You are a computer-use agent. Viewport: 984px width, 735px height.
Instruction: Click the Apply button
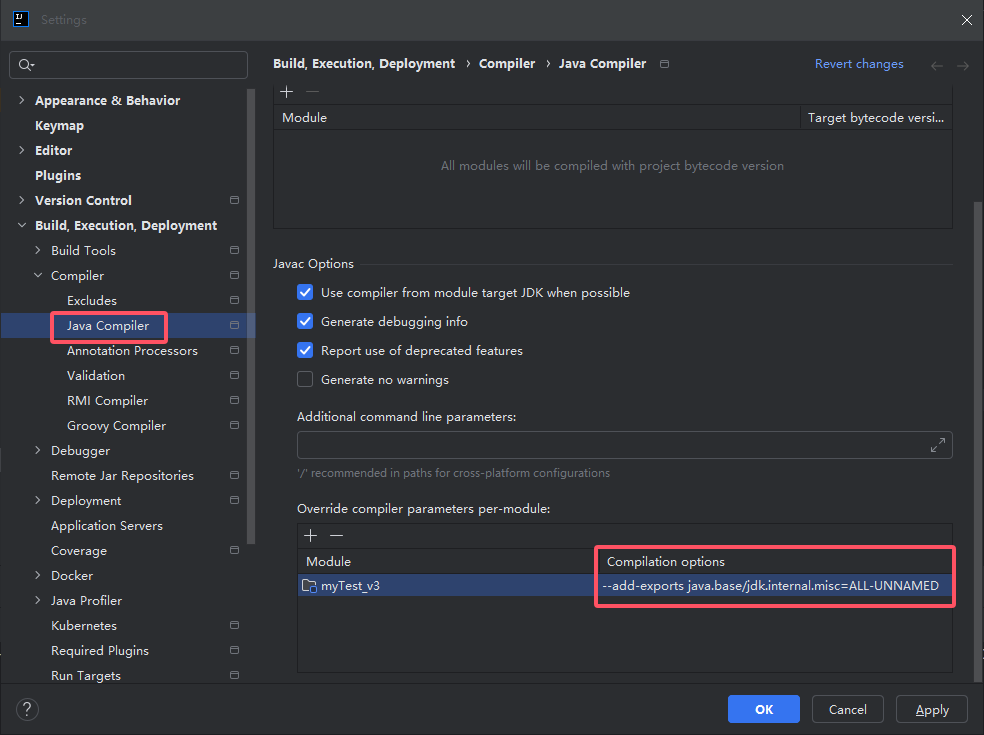click(931, 710)
